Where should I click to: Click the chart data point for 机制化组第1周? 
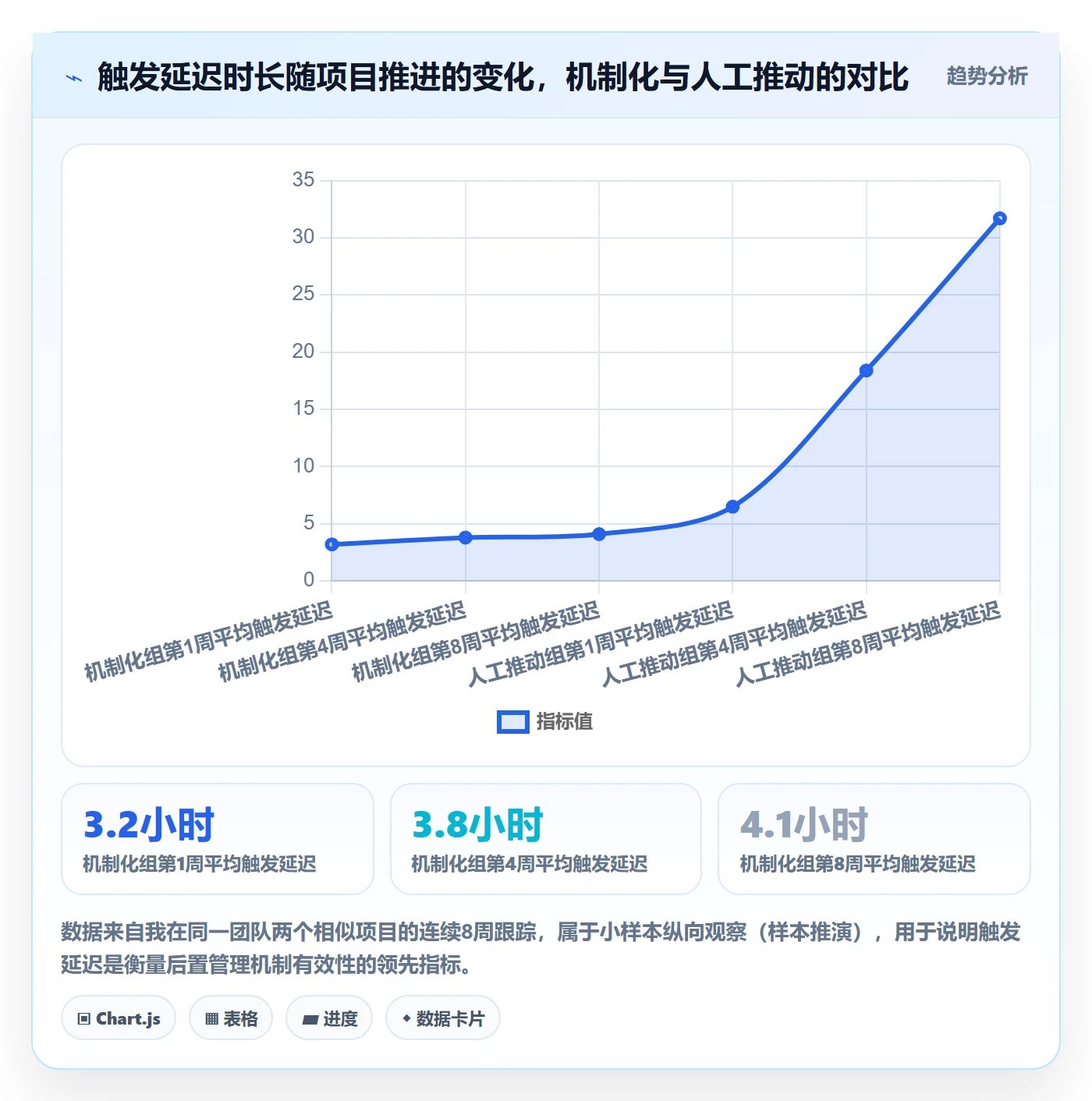click(x=332, y=544)
